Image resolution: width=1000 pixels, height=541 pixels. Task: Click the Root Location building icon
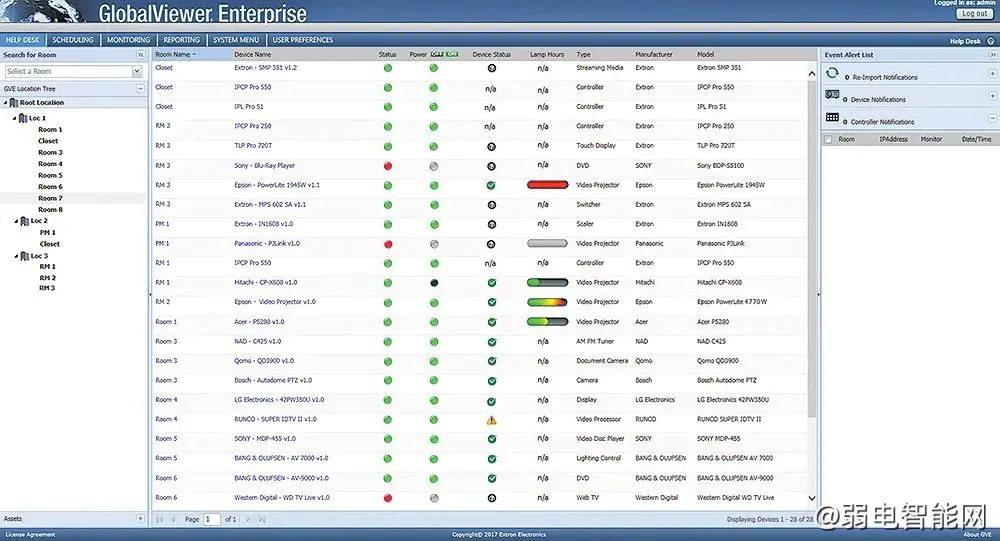point(13,102)
